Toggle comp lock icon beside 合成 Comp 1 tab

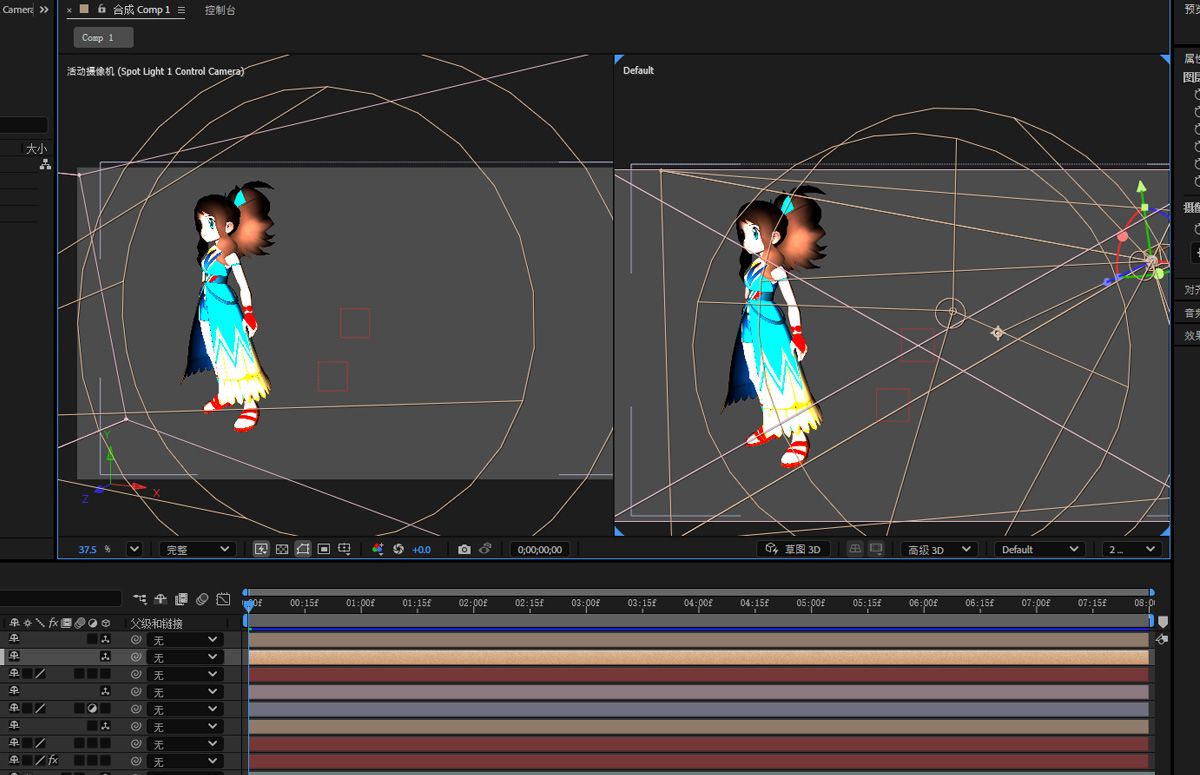[101, 9]
